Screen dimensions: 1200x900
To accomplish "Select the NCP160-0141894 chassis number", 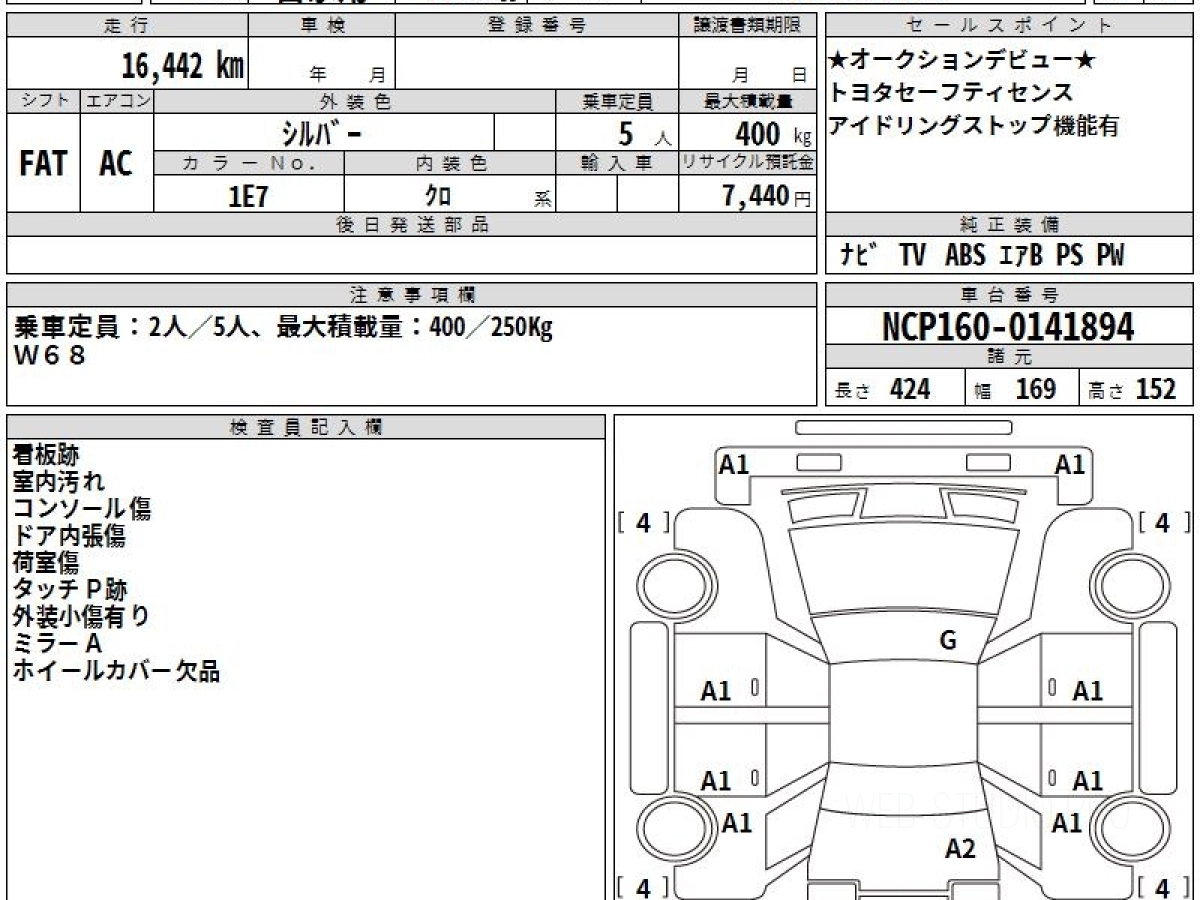I will coord(1009,326).
